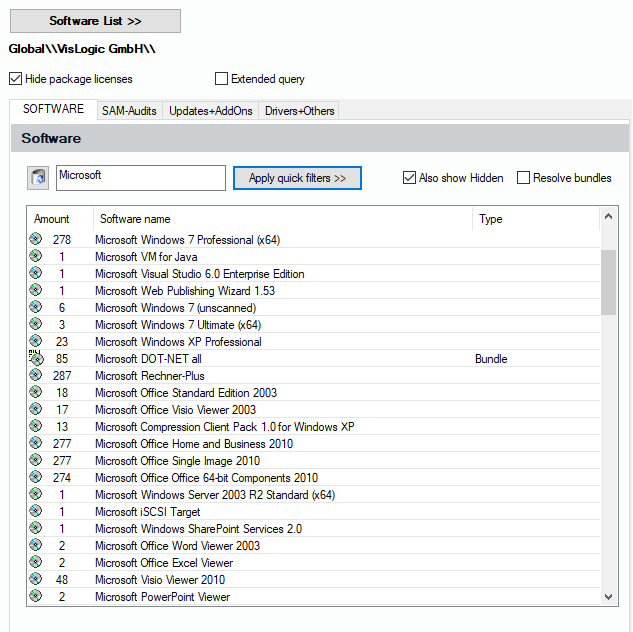Enable the Extended query checkbox
Image resolution: width=633 pixels, height=632 pixels.
pyautogui.click(x=221, y=79)
